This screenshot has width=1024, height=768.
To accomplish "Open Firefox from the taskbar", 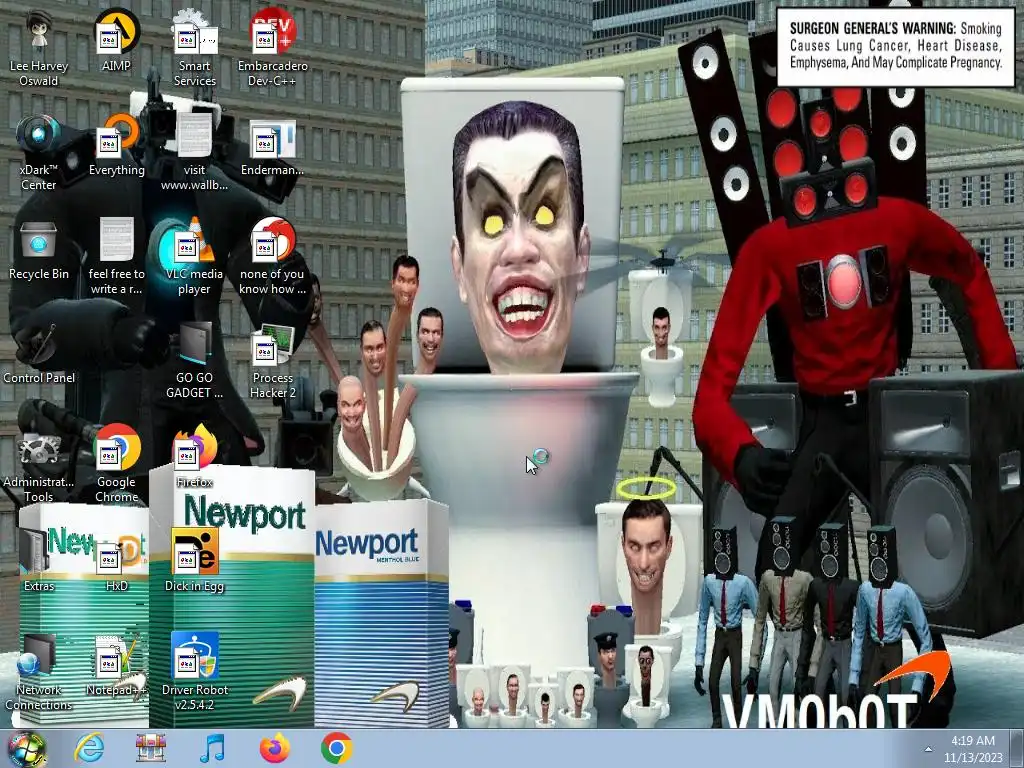I will tap(275, 748).
